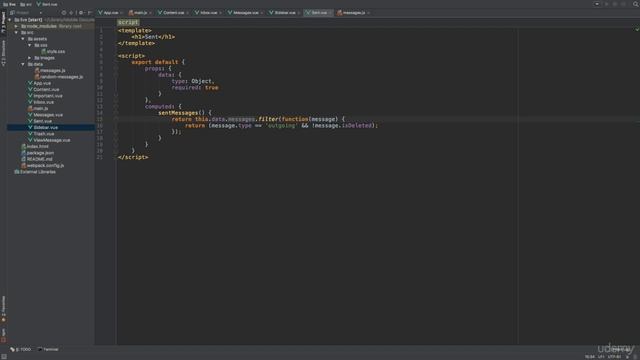This screenshot has height=360, width=640.
Task: Click the green inspection checkmark indicator
Action: (637, 29)
